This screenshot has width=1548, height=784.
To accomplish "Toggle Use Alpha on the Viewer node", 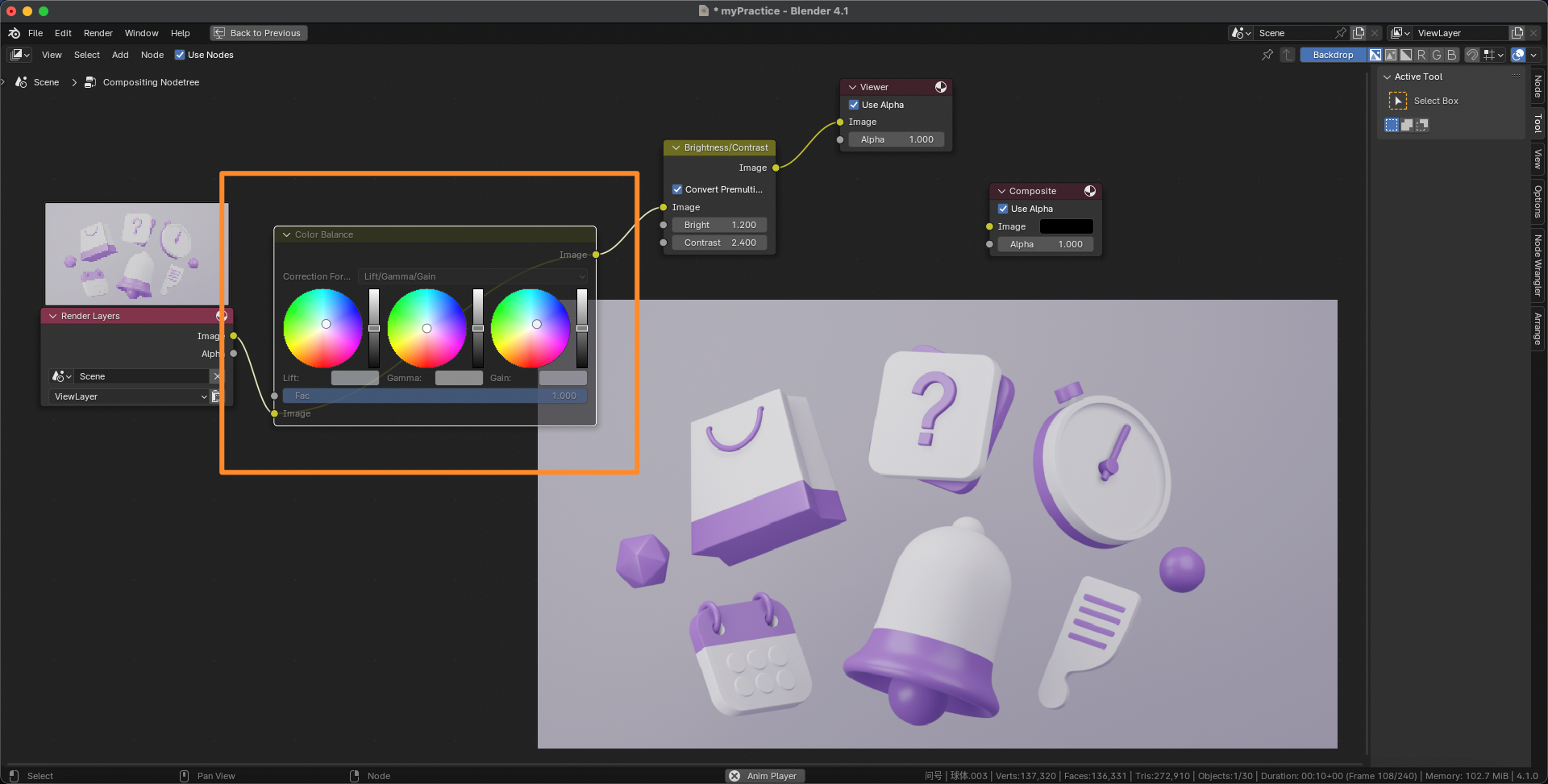I will click(x=854, y=105).
